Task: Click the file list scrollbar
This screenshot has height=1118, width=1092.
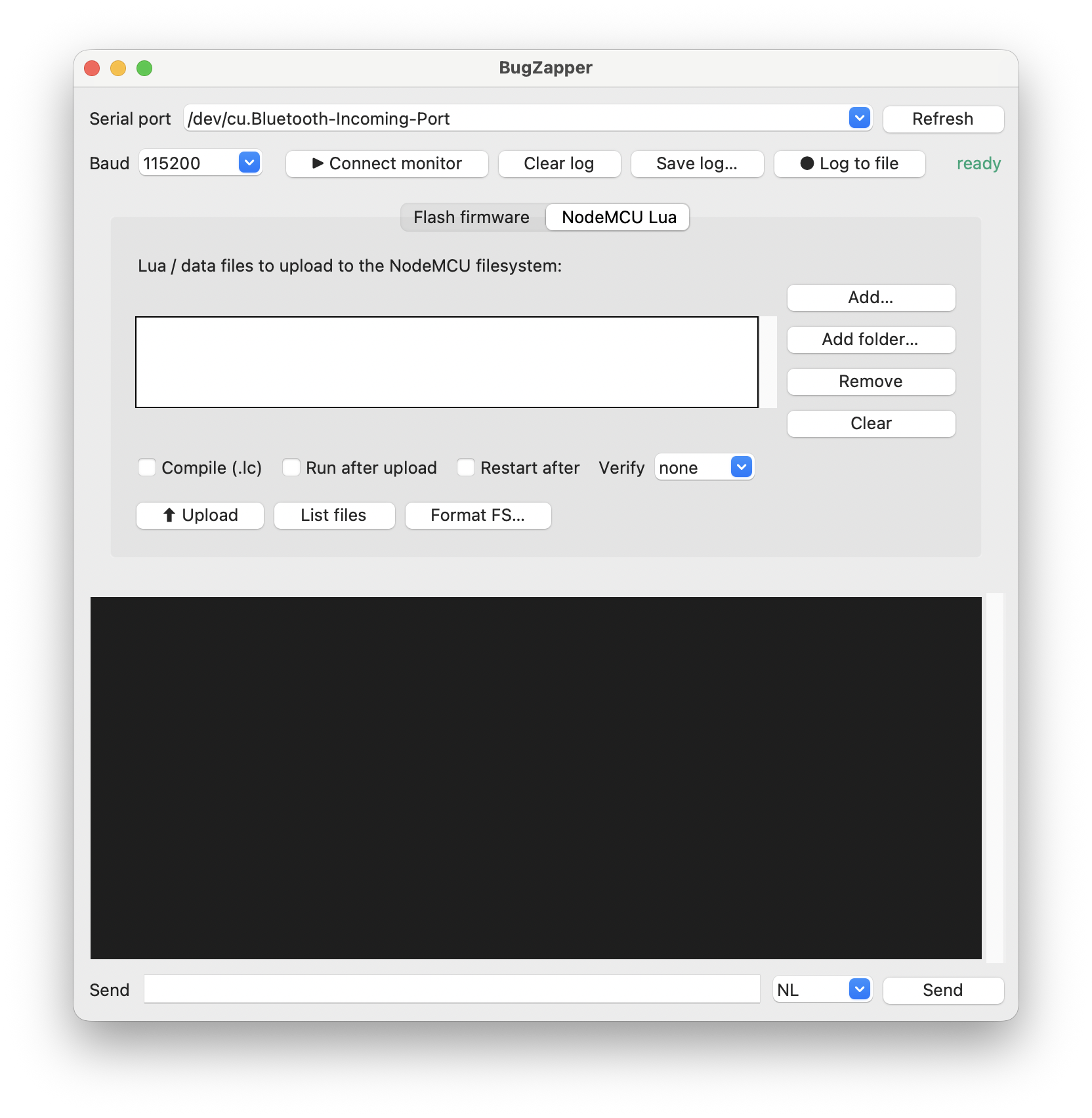Action: tap(768, 362)
